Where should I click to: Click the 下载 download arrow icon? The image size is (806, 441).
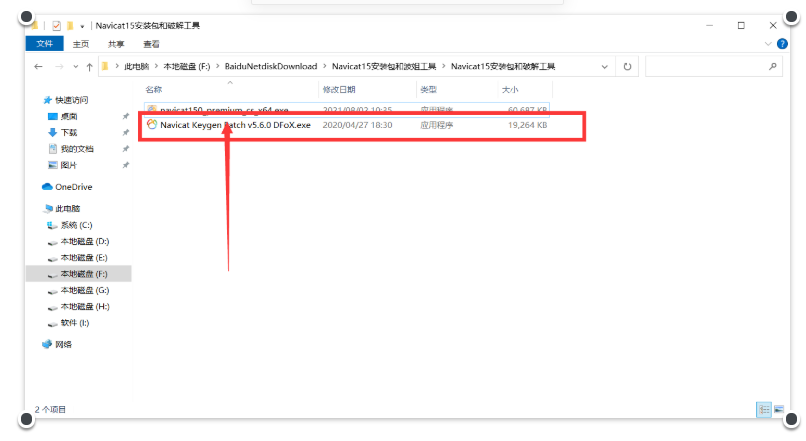click(52, 133)
